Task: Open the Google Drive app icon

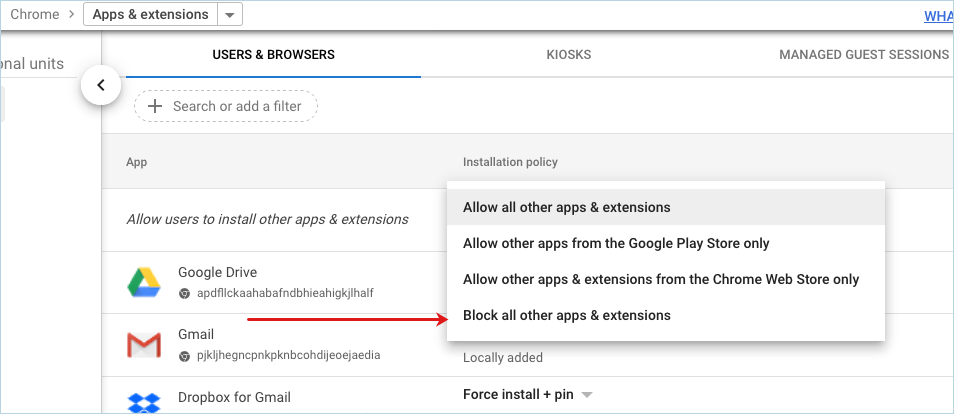Action: [144, 282]
